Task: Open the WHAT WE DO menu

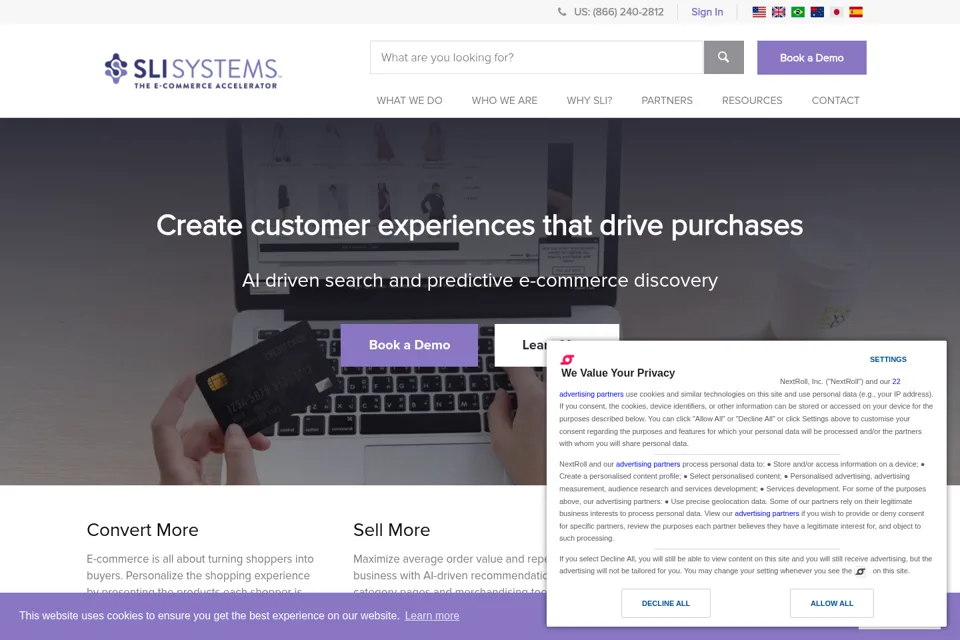Action: point(409,100)
